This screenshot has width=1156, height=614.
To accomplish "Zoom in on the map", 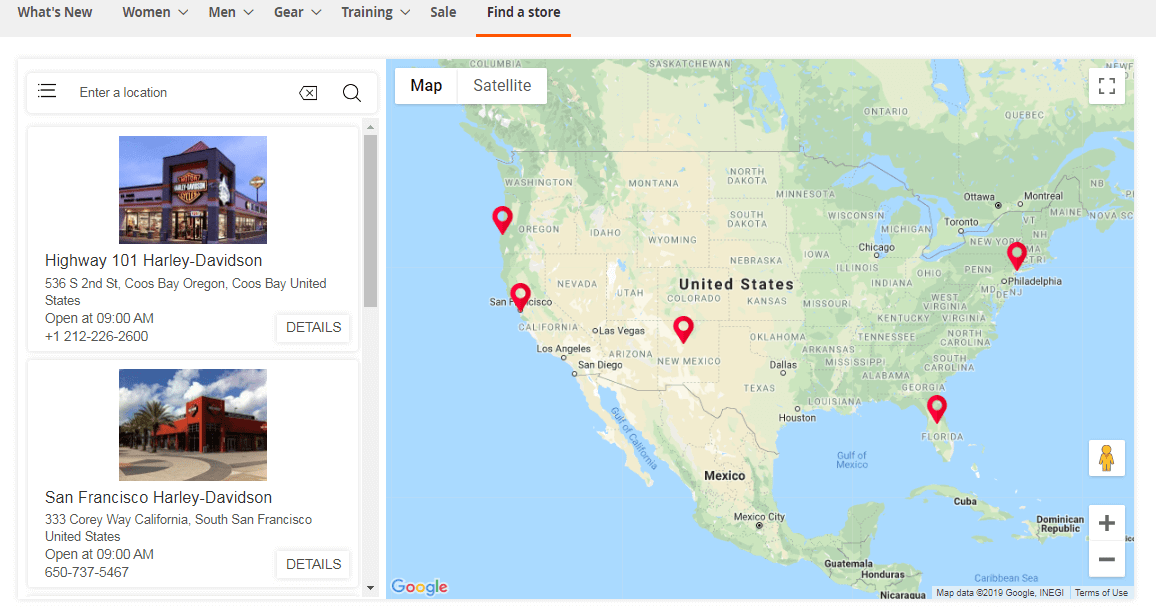I will click(x=1106, y=523).
